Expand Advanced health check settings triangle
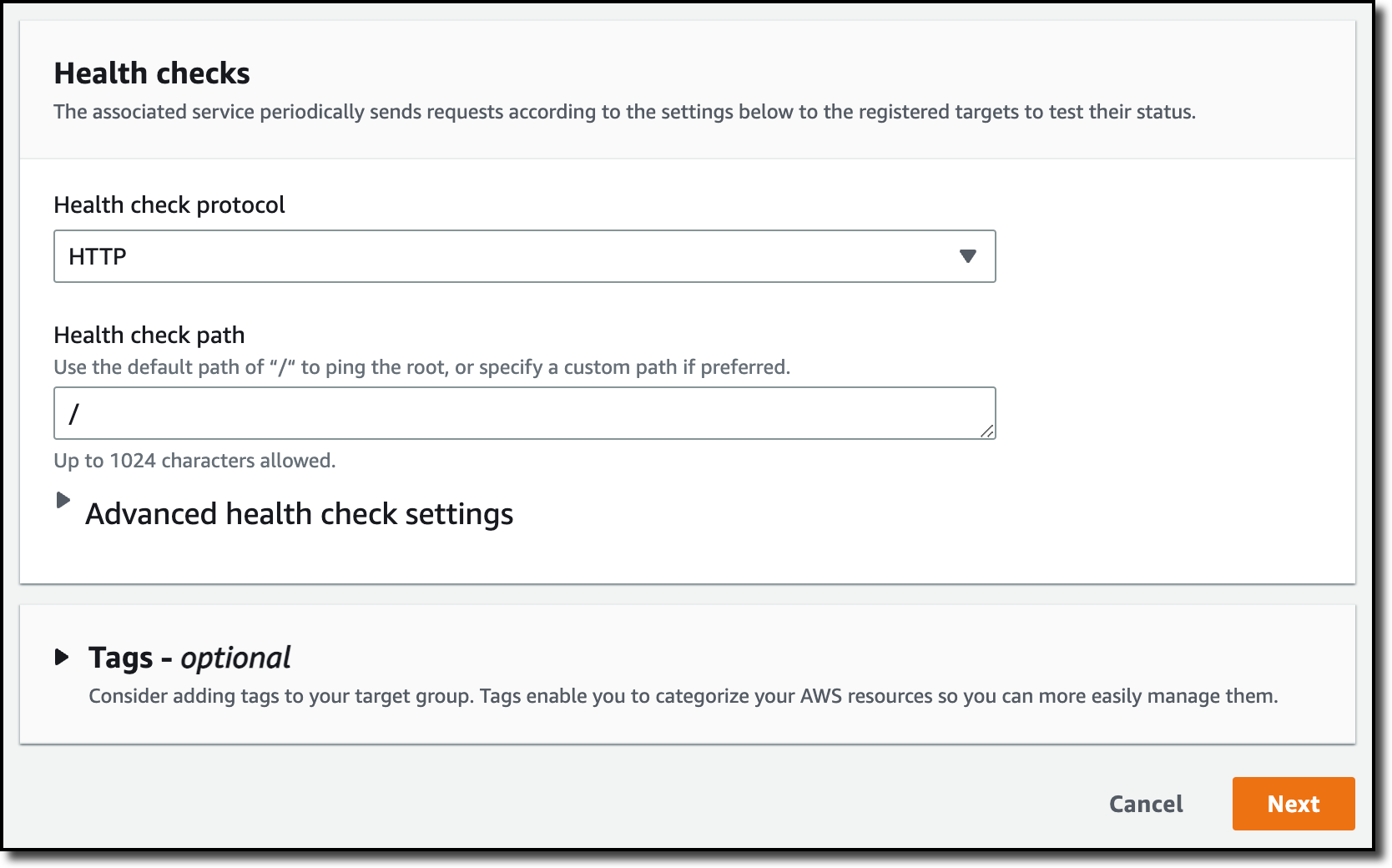1392x868 pixels. pyautogui.click(x=63, y=500)
